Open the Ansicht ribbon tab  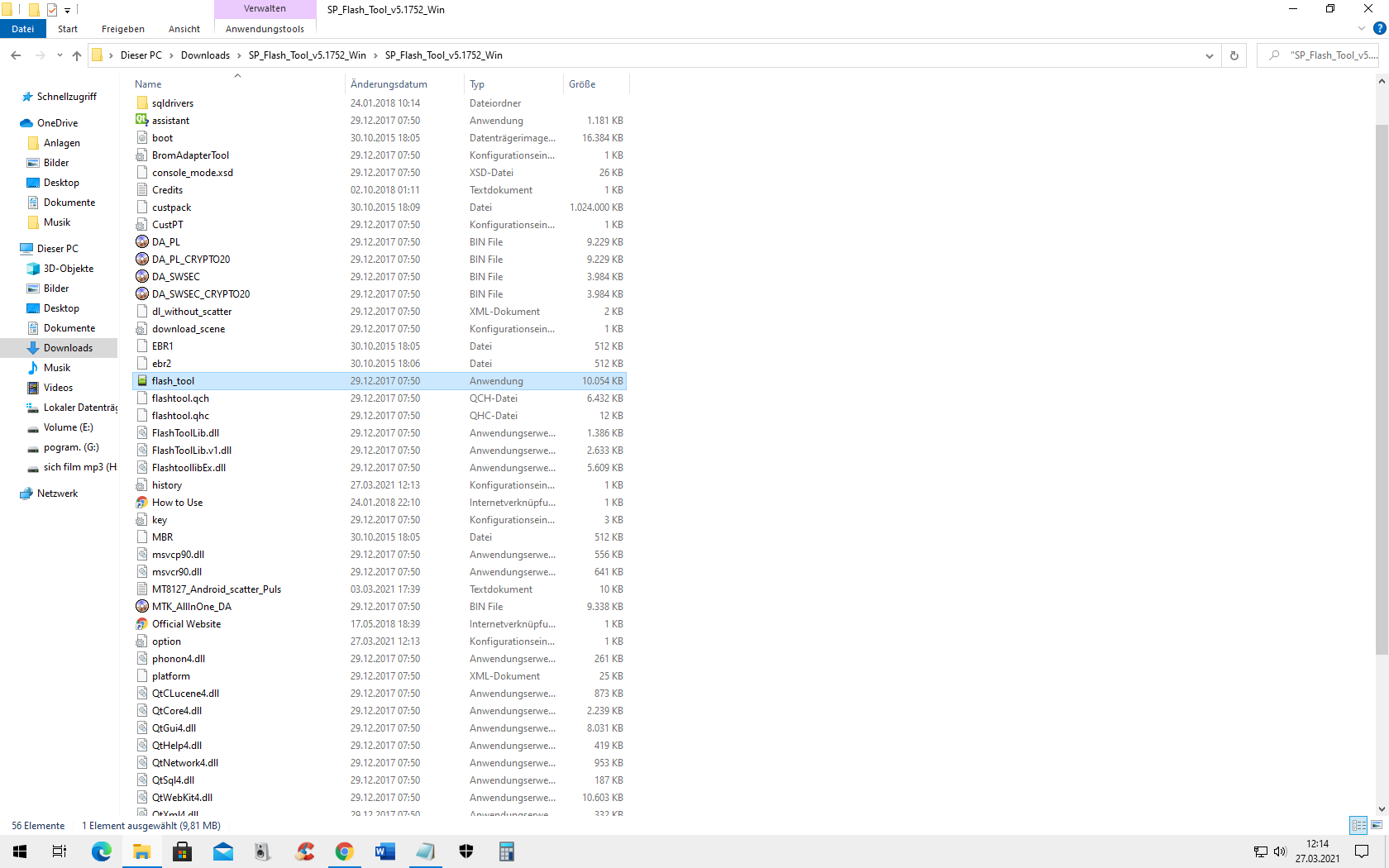click(x=184, y=29)
